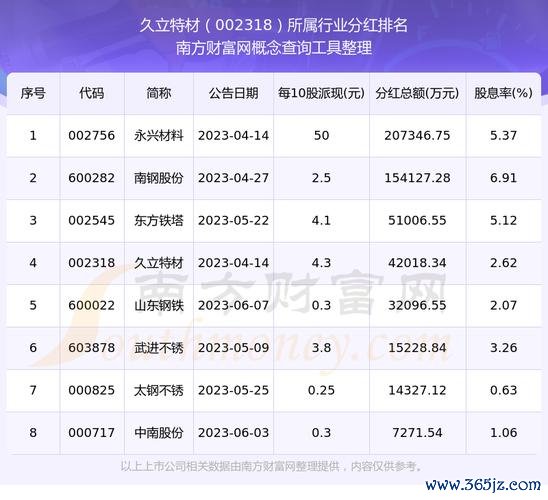
Task: Click the 4.1 per-10-share payout value
Action: [x=321, y=220]
